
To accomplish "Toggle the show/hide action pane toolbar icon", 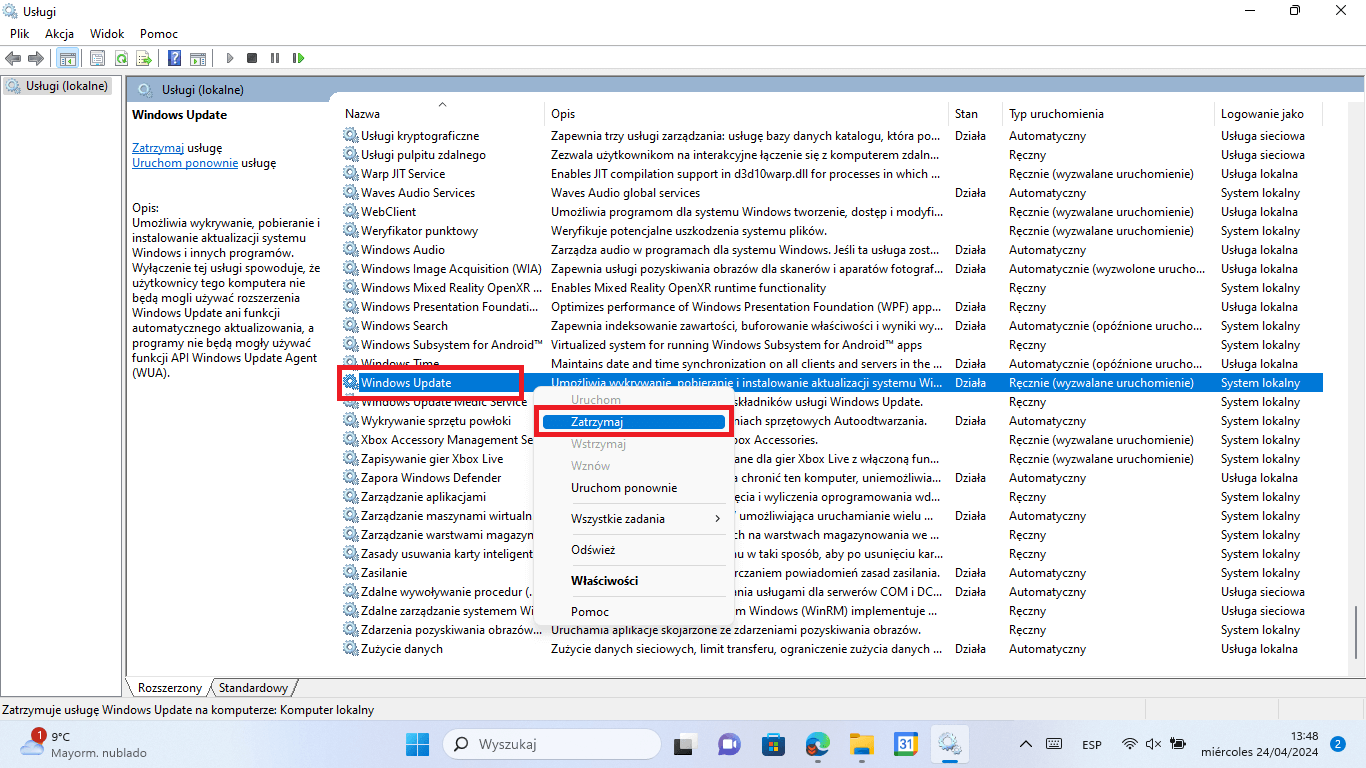I will (x=198, y=58).
